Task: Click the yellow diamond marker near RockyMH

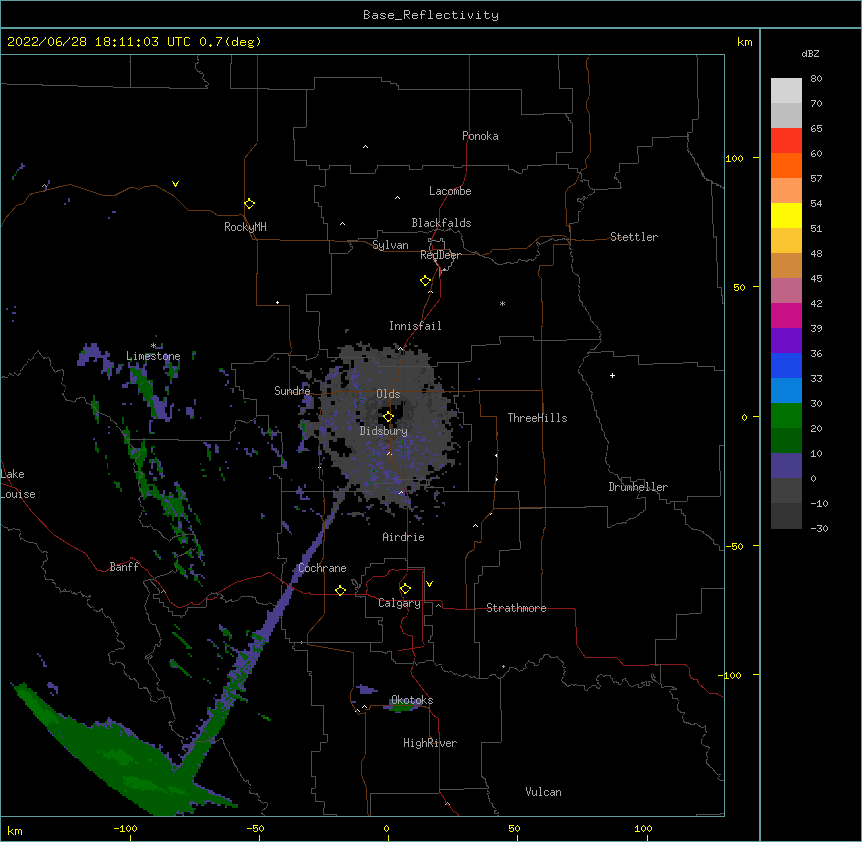Action: 249,204
